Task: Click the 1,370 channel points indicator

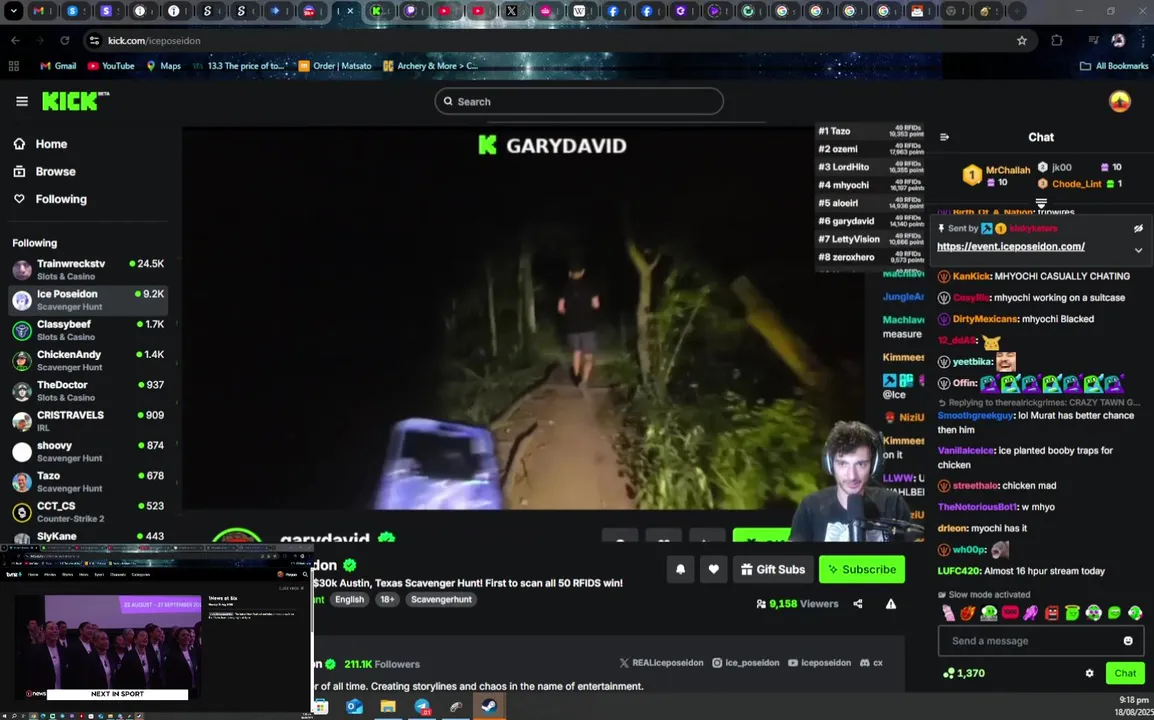Action: (963, 673)
